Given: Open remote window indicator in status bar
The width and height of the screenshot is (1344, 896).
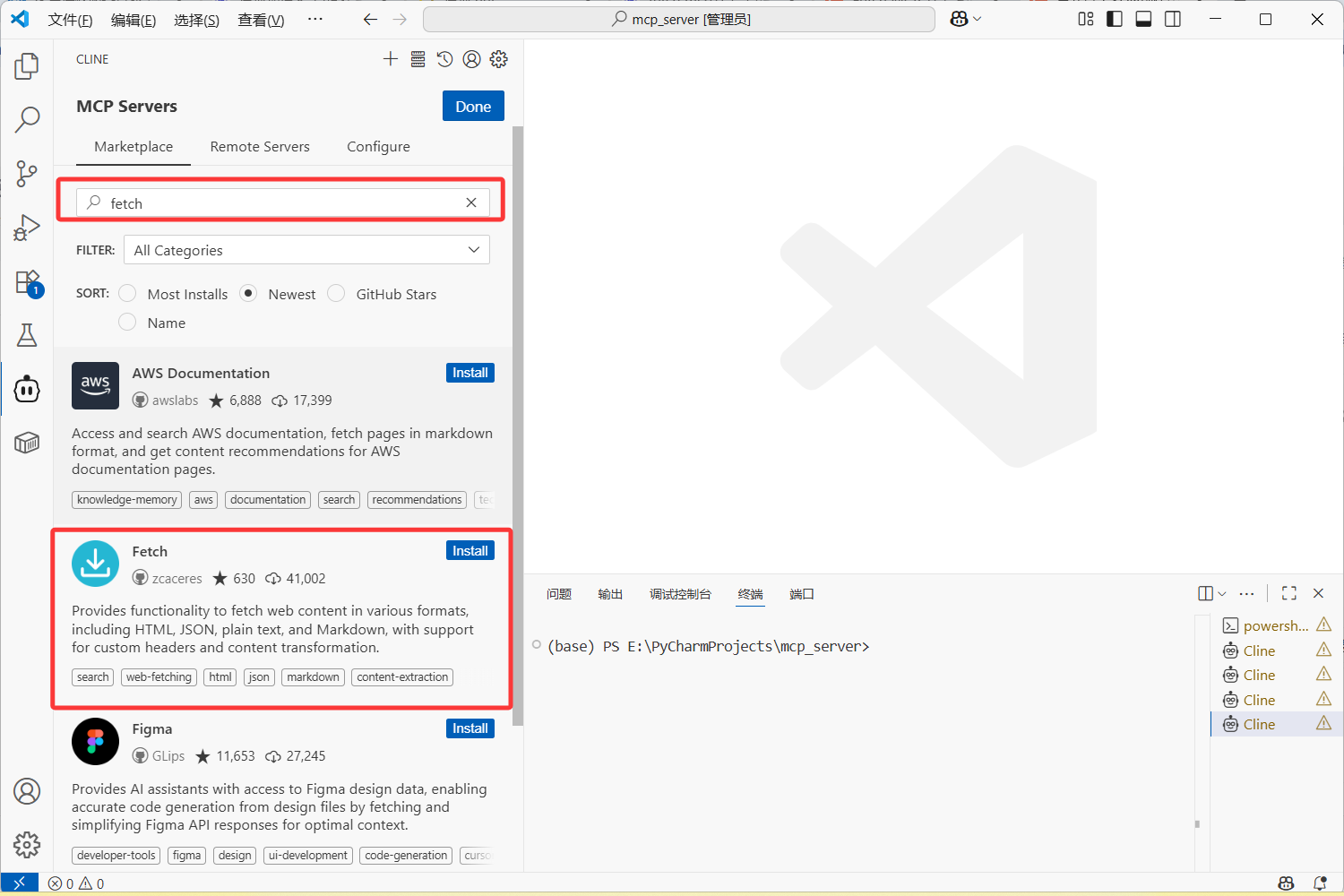Looking at the screenshot, I should tap(19, 883).
